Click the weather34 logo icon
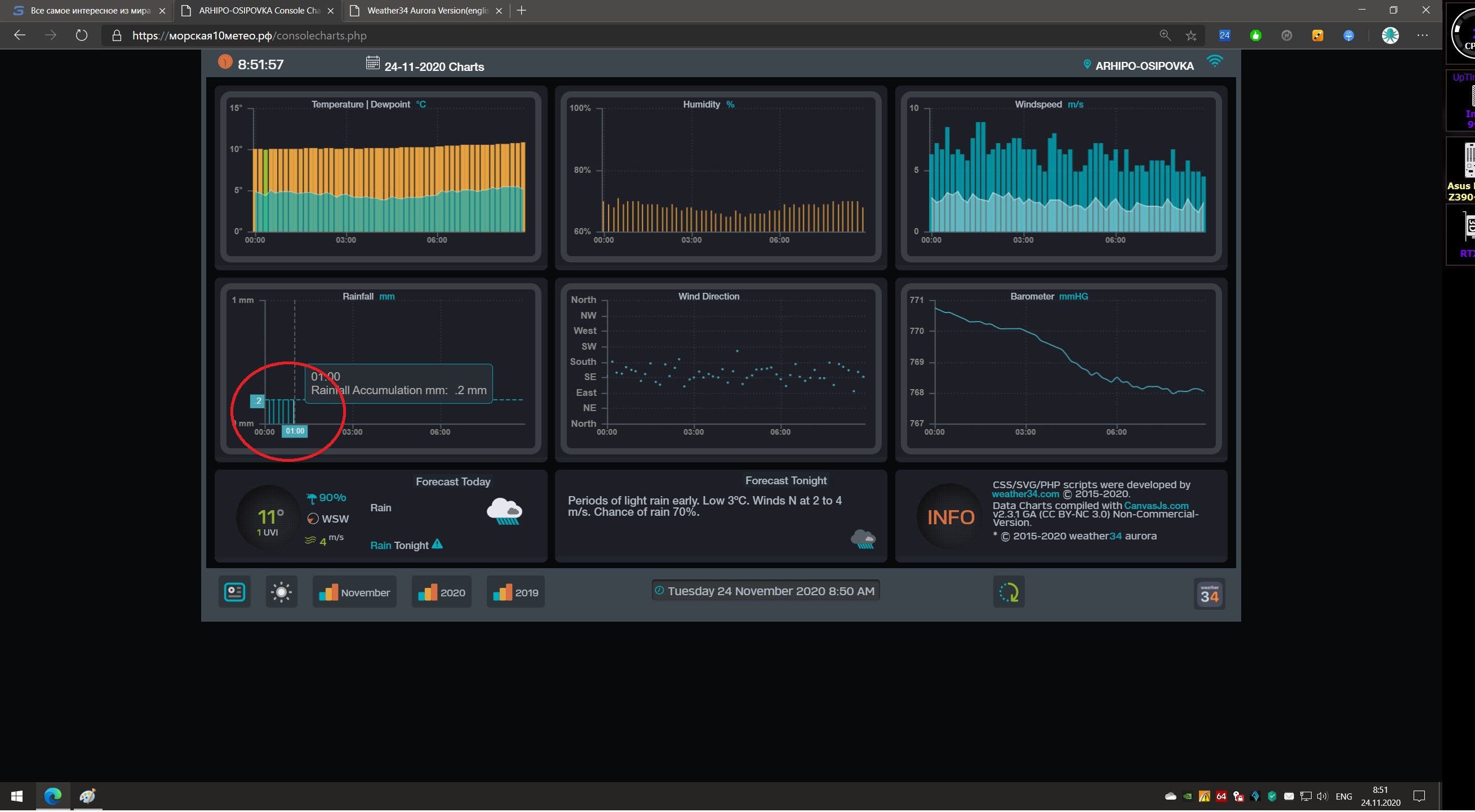1475x812 pixels. pos(1209,595)
